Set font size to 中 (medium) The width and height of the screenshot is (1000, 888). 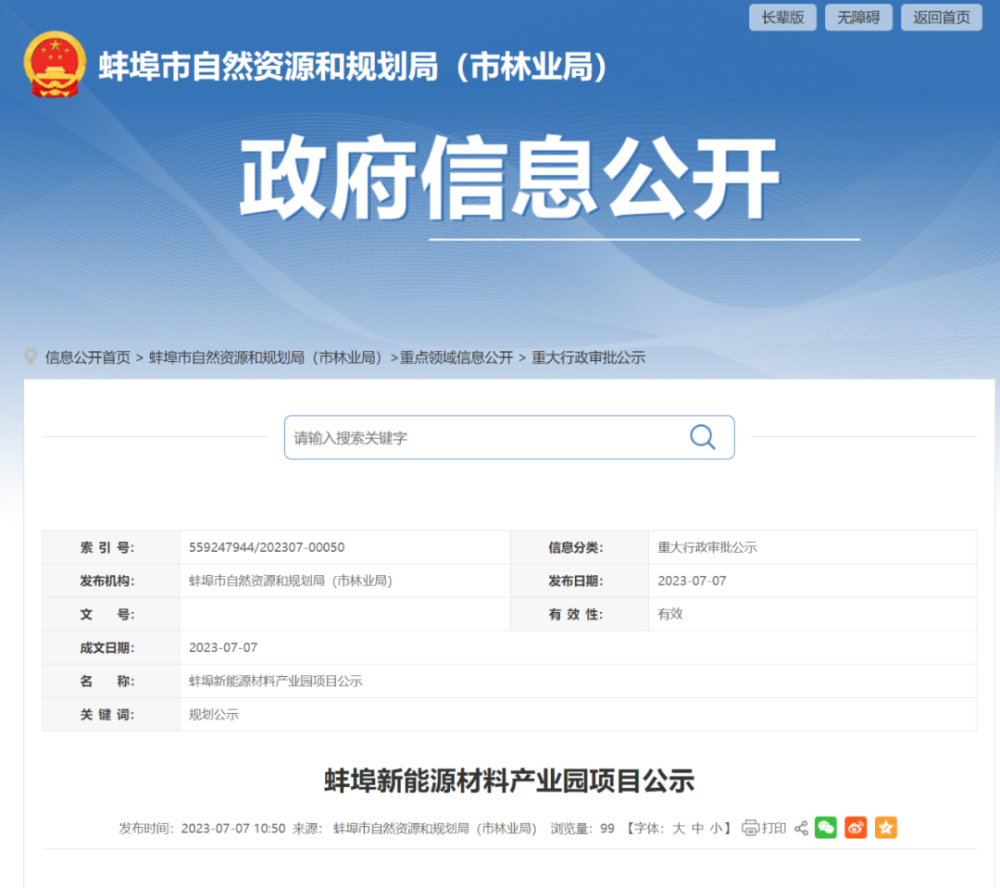coord(697,828)
